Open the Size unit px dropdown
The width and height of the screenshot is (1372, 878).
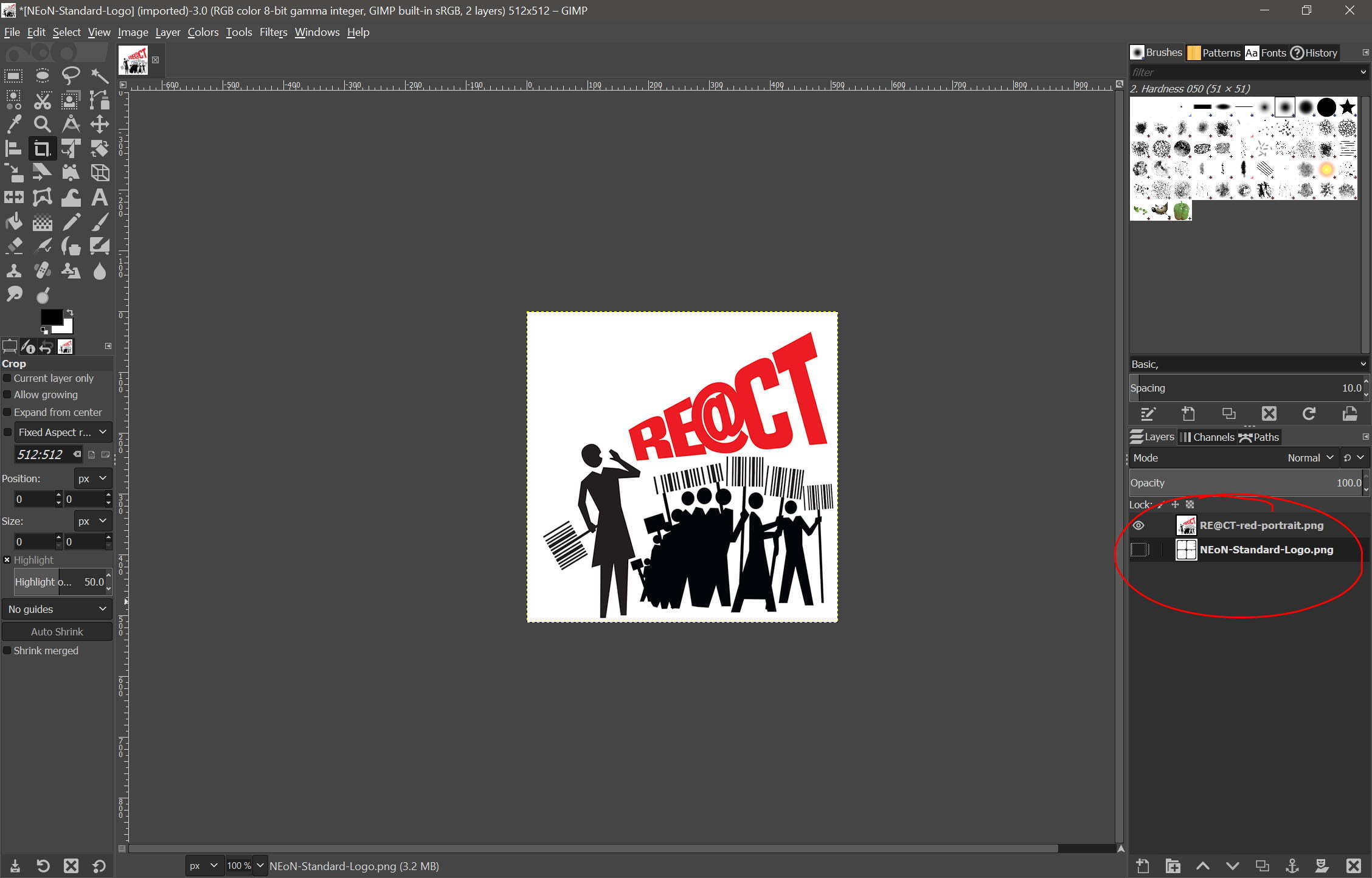(x=92, y=521)
